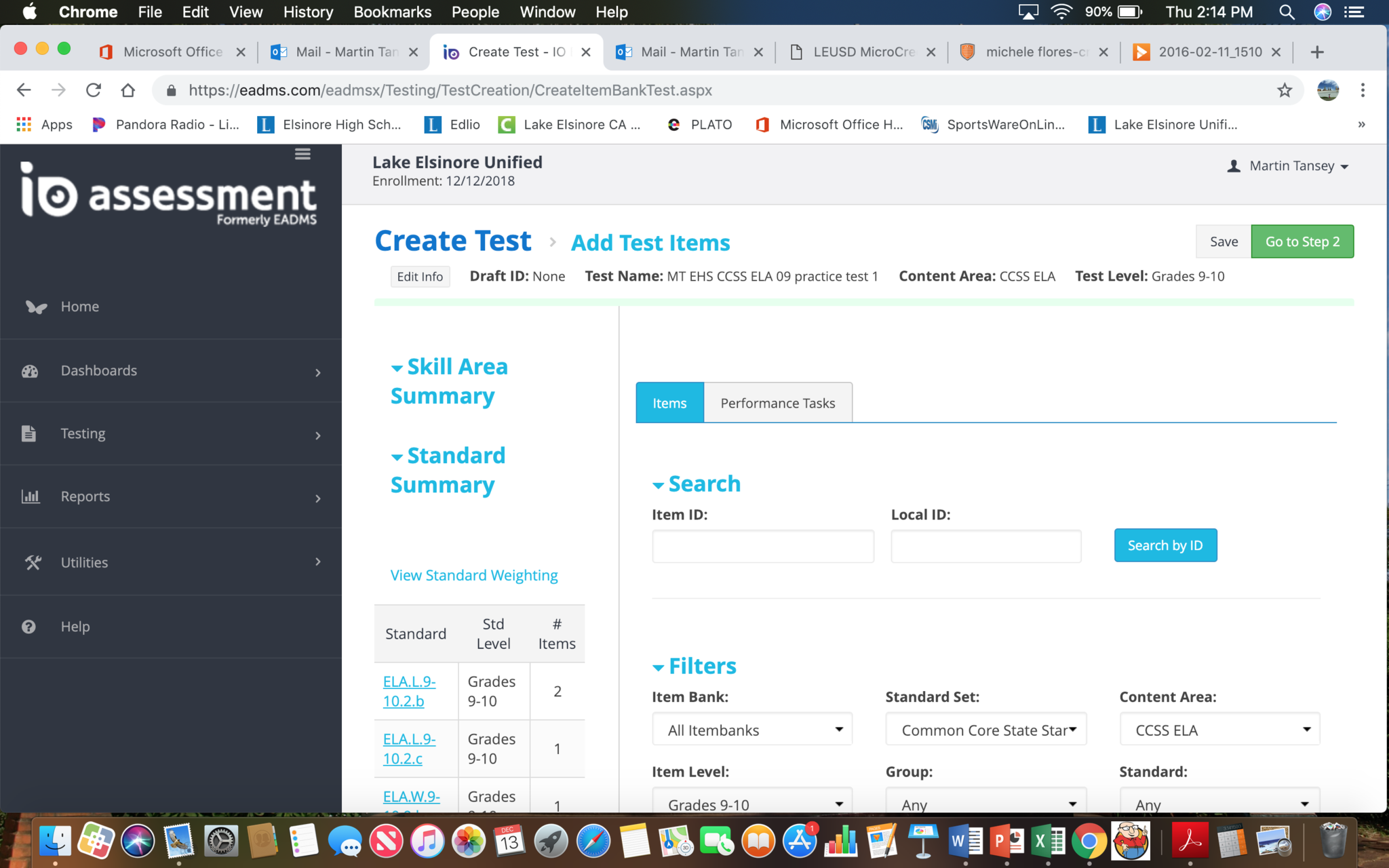
Task: Click the Reports bar chart icon
Action: (x=31, y=496)
